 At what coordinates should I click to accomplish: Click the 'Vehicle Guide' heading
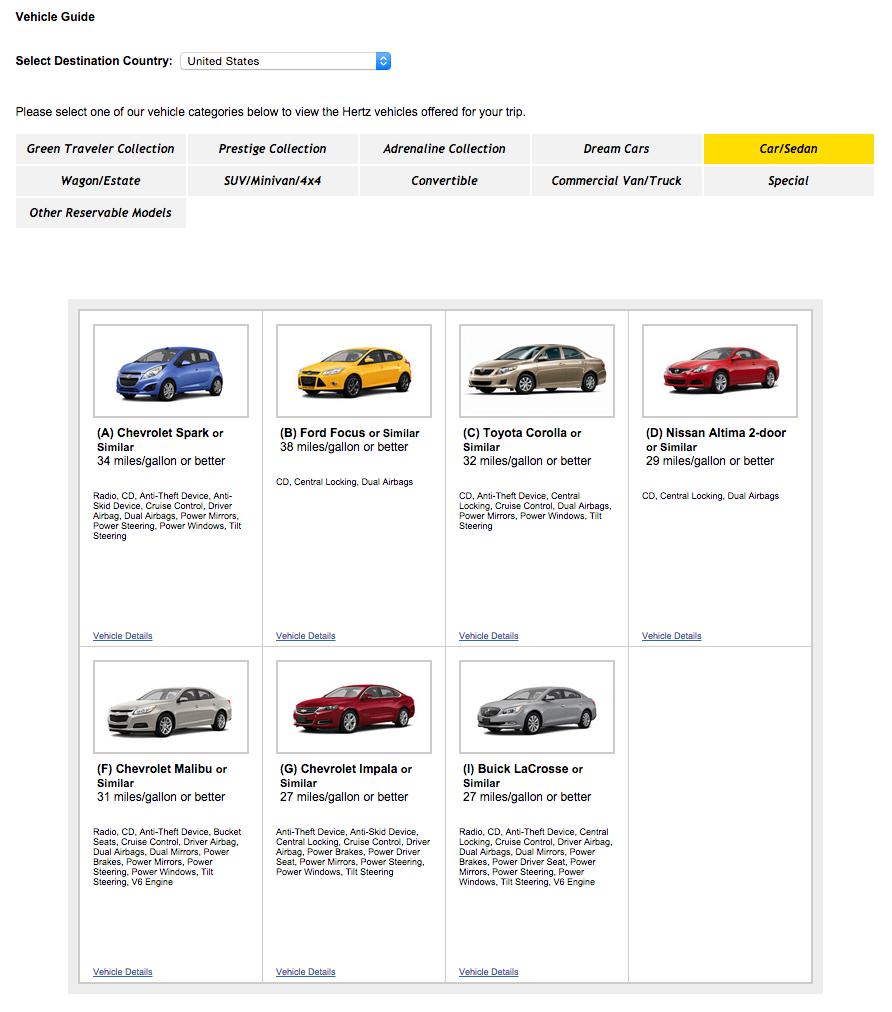56,17
